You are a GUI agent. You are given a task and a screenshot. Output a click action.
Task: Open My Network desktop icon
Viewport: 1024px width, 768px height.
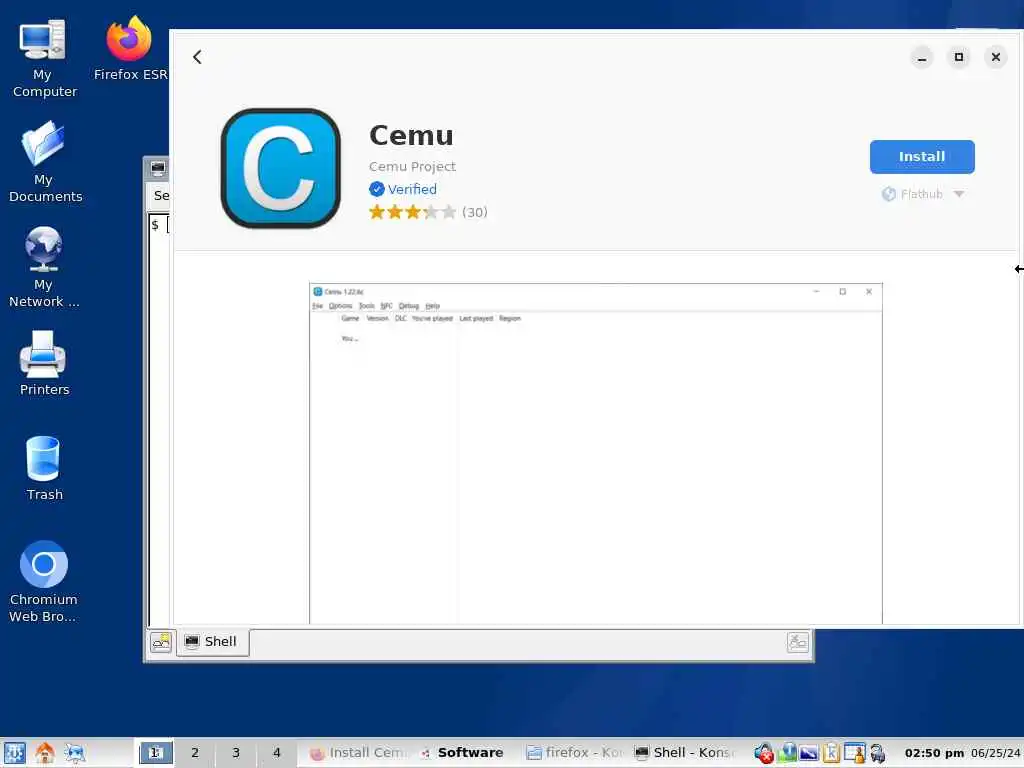(x=43, y=267)
